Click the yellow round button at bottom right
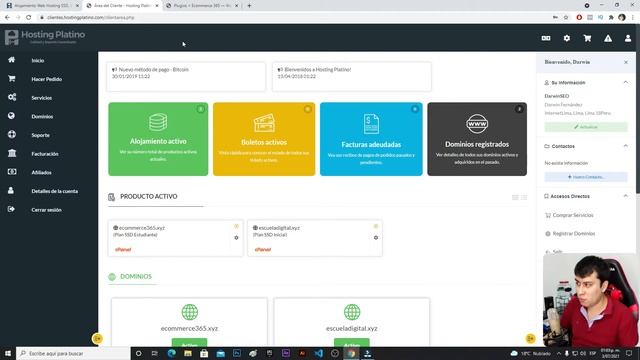 (530, 338)
